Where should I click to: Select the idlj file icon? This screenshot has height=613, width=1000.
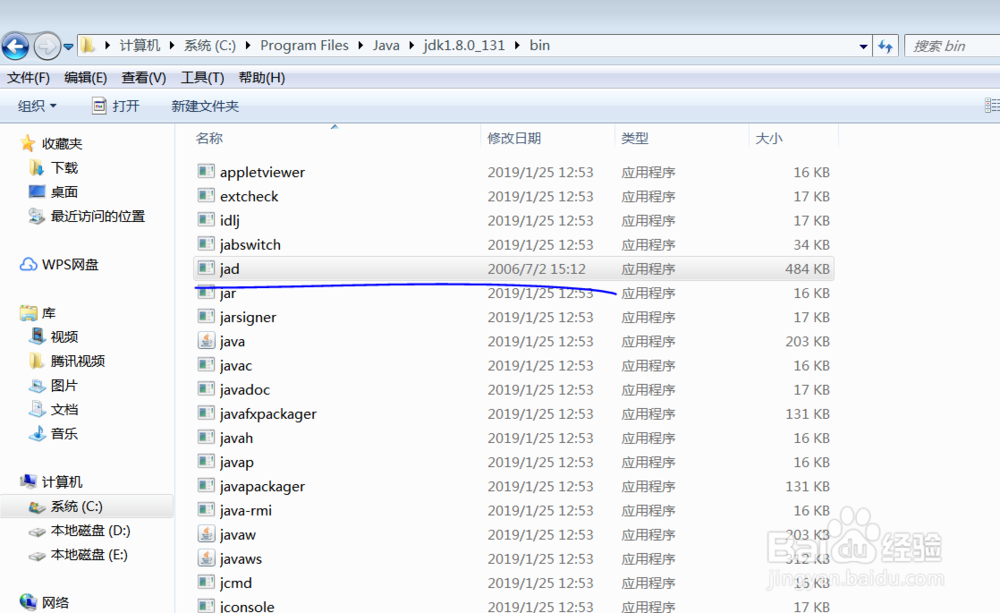click(206, 219)
